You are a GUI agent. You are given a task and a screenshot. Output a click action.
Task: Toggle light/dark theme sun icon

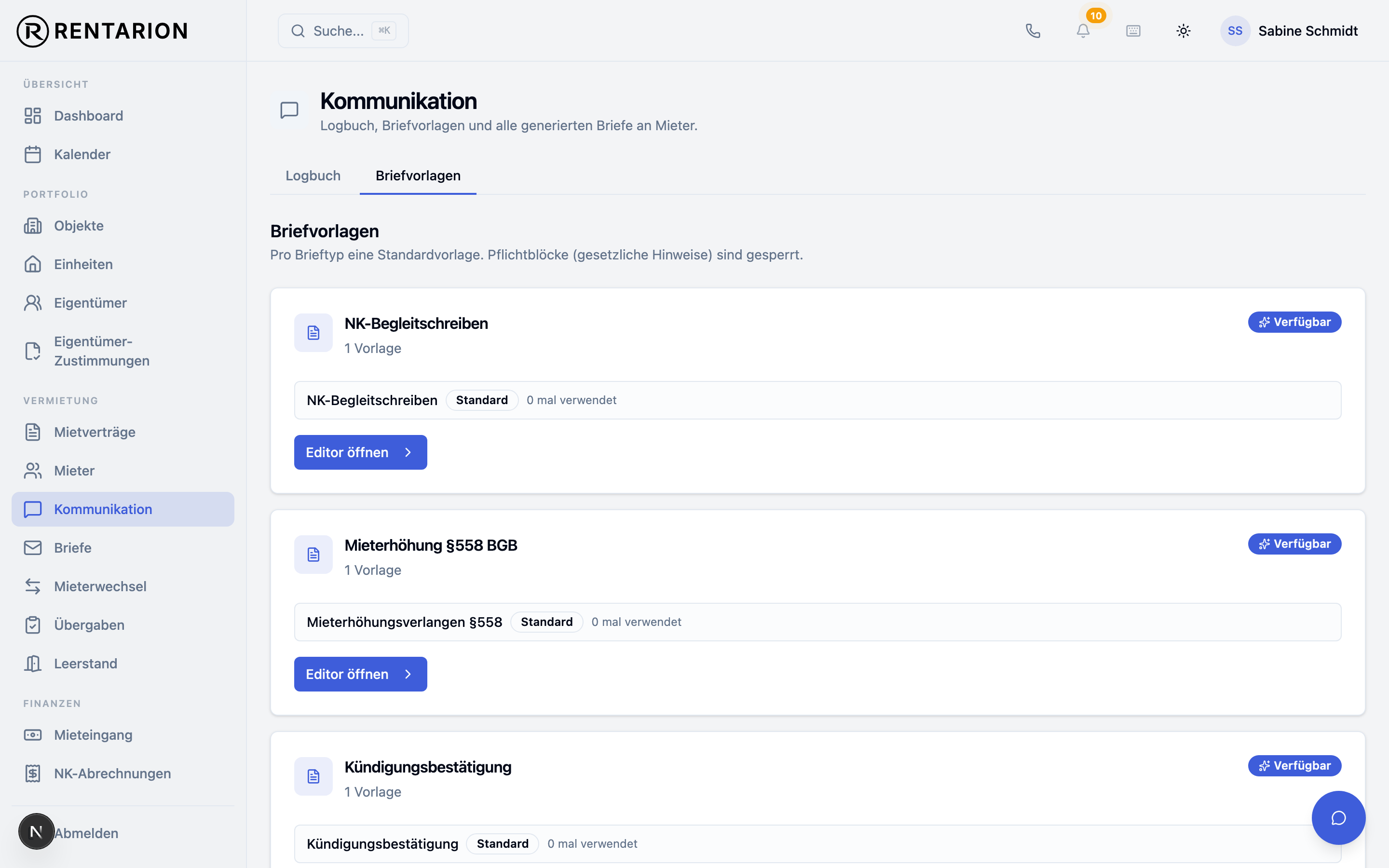click(x=1183, y=31)
